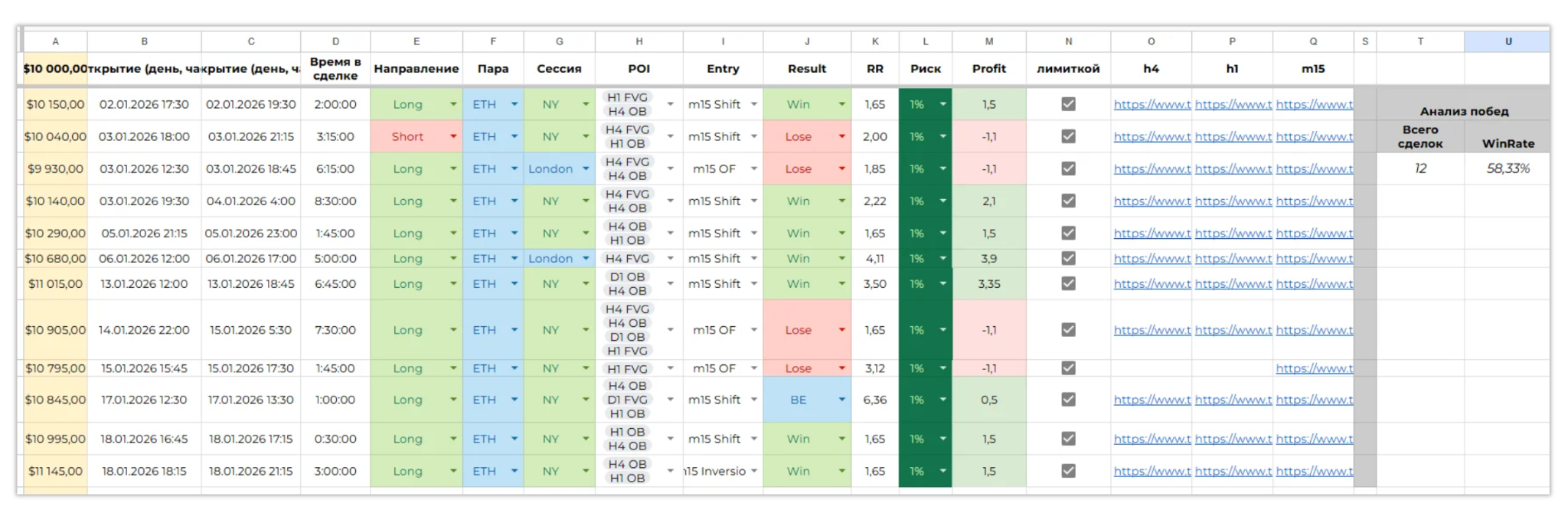Screen dimensions: 1568x523
Task: Open the m15 OF entry dropdown in the $10 795,00 row
Action: 754,368
